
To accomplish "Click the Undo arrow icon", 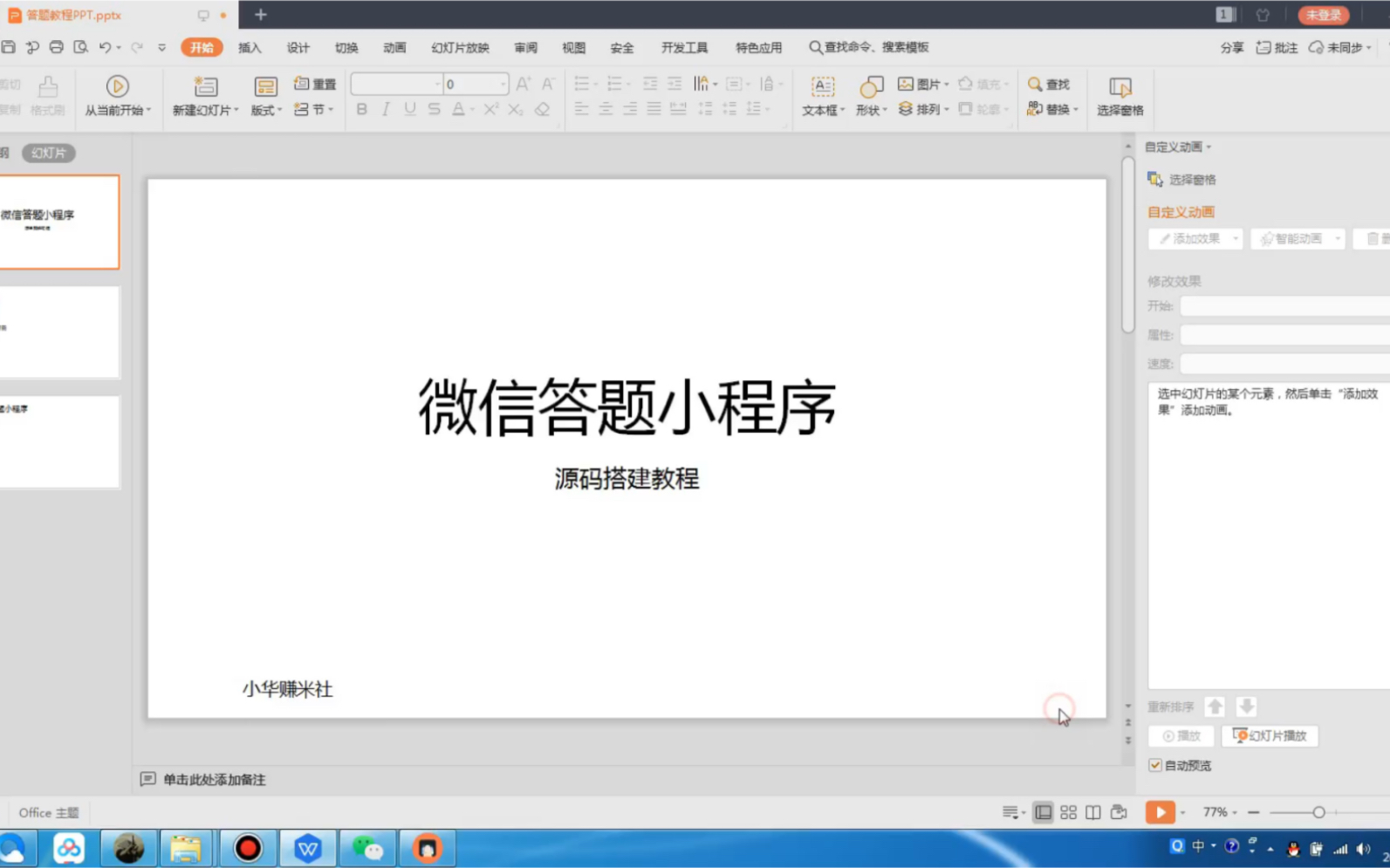I will pos(105,47).
